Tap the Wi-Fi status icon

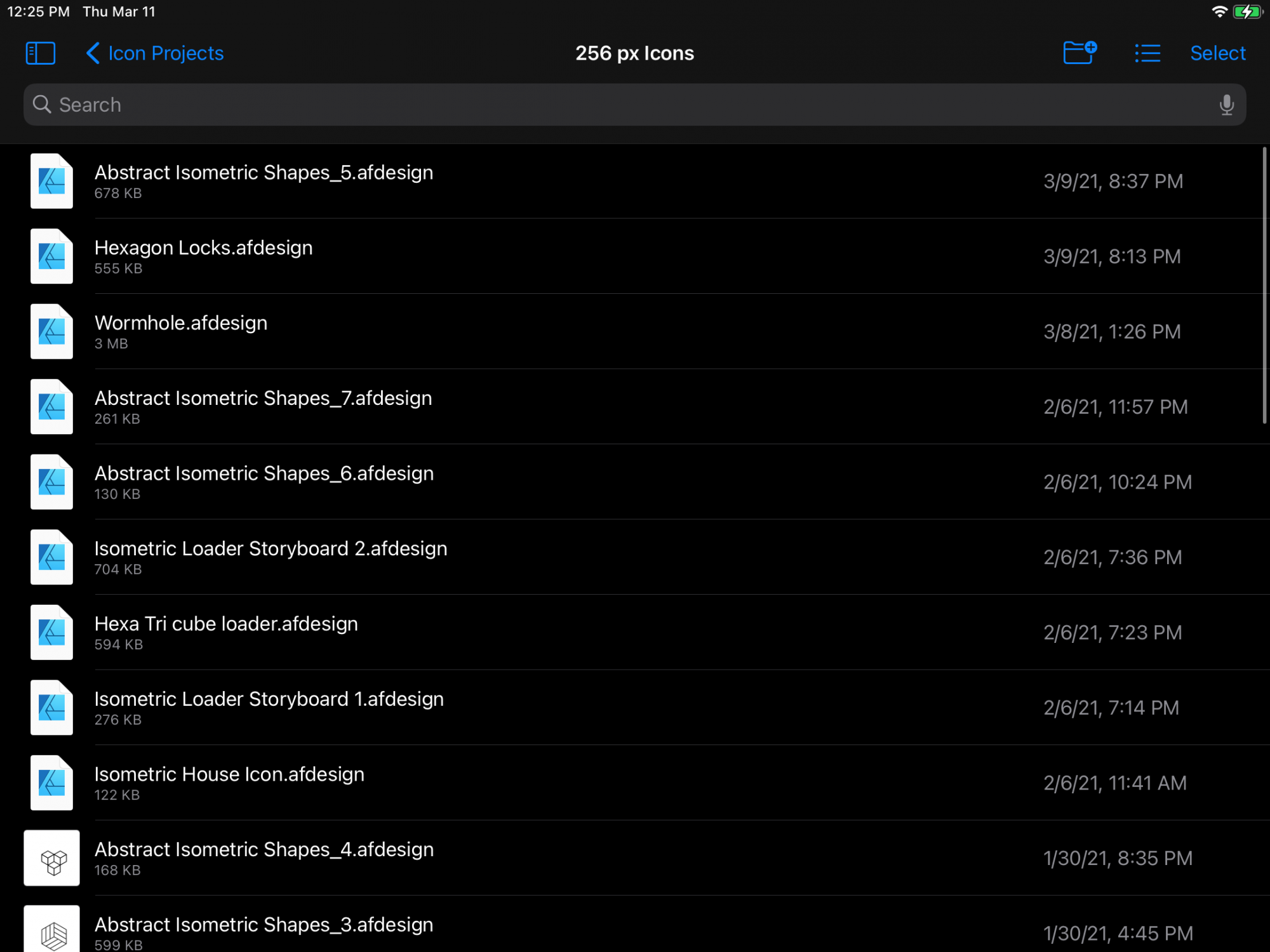click(x=1219, y=12)
